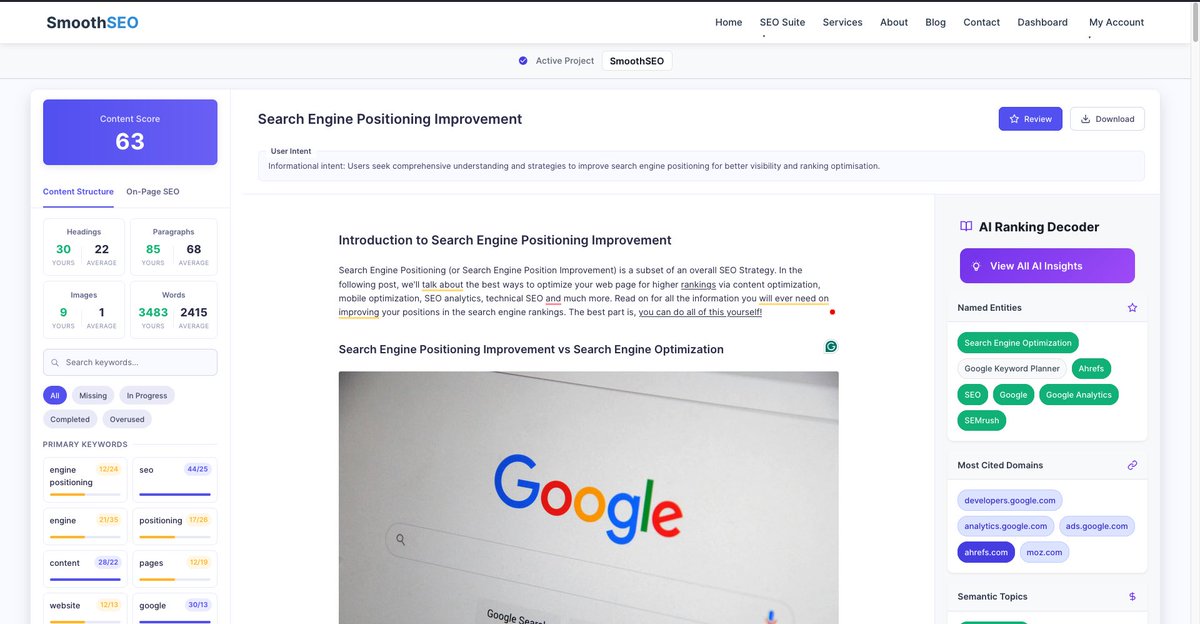1200x624 pixels.
Task: Click the engine 21/35 keyword card
Action: pos(85,525)
